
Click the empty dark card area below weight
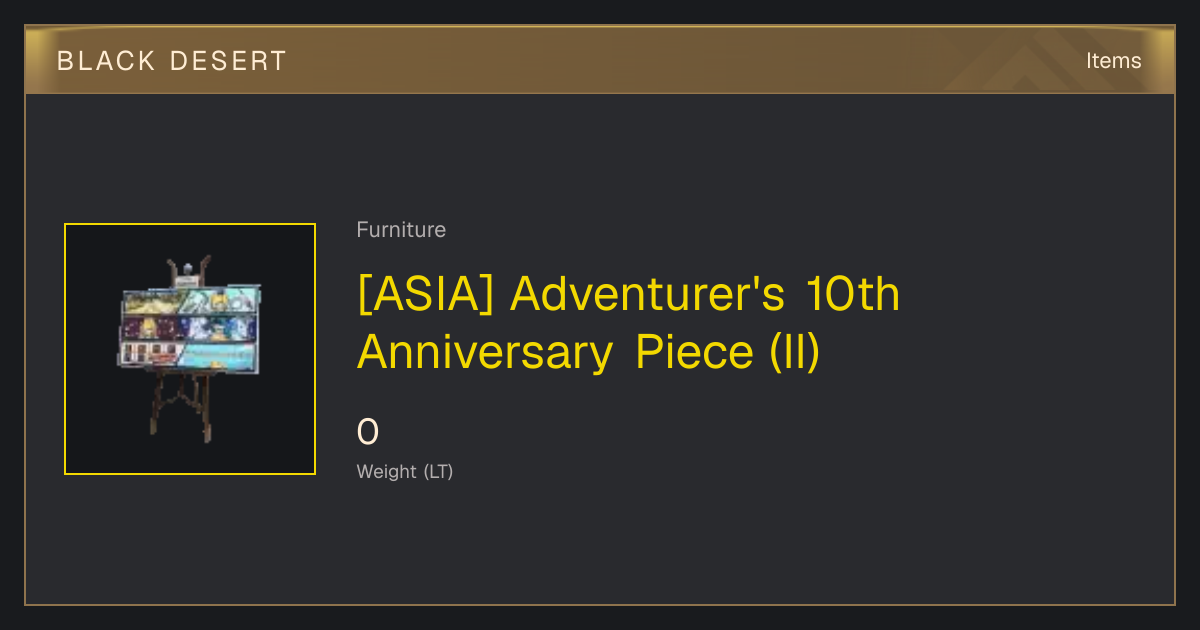click(600, 545)
